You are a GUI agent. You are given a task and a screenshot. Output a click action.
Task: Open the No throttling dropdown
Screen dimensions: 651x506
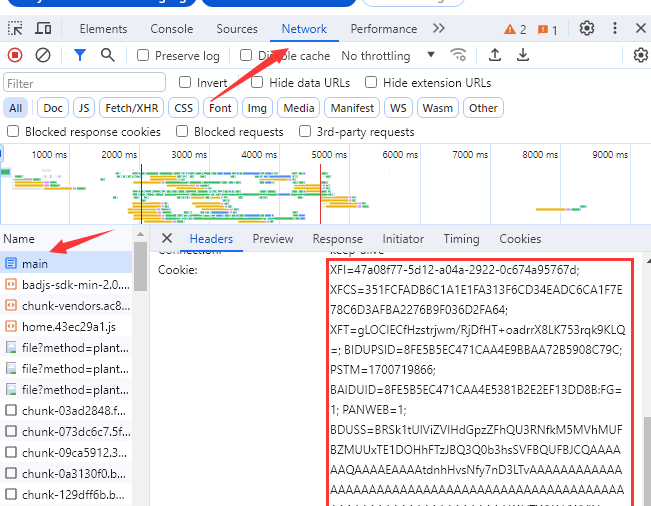tap(388, 56)
